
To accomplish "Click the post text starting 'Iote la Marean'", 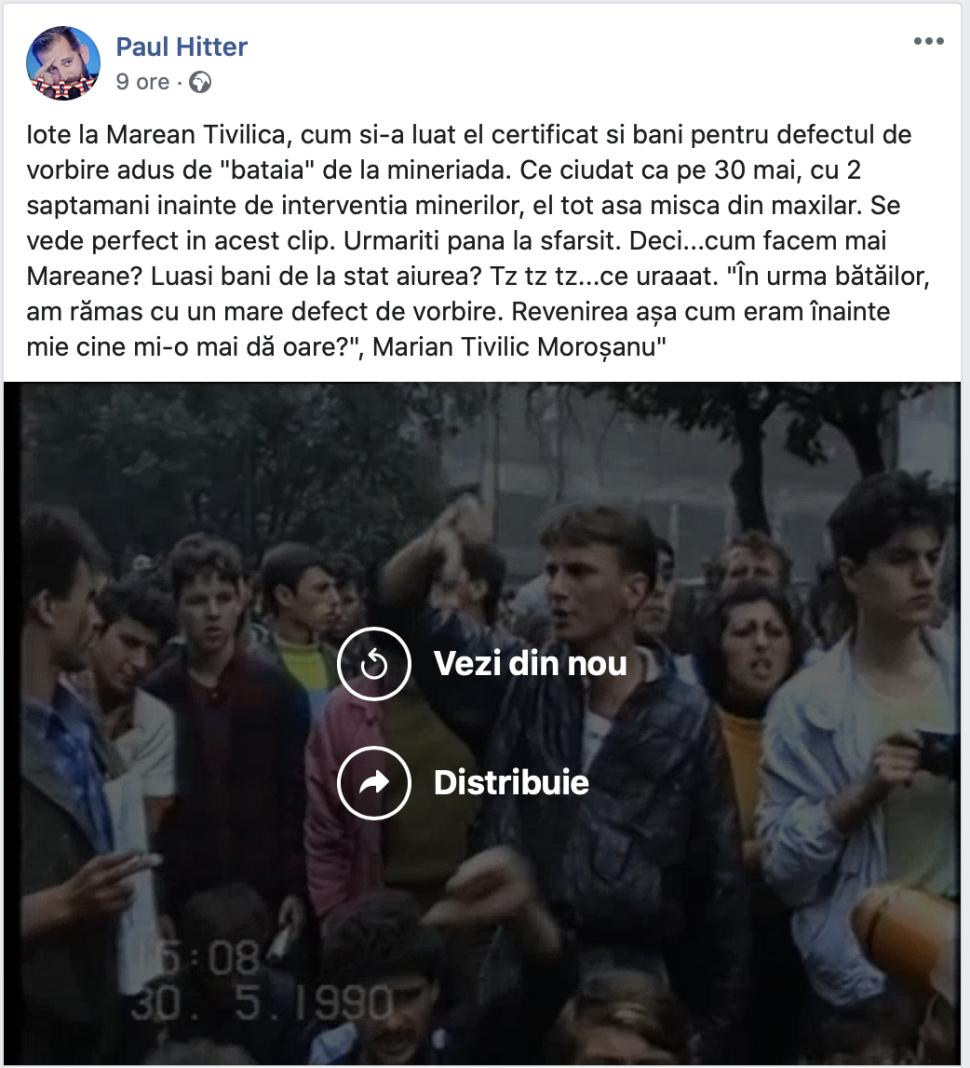I will [478, 240].
